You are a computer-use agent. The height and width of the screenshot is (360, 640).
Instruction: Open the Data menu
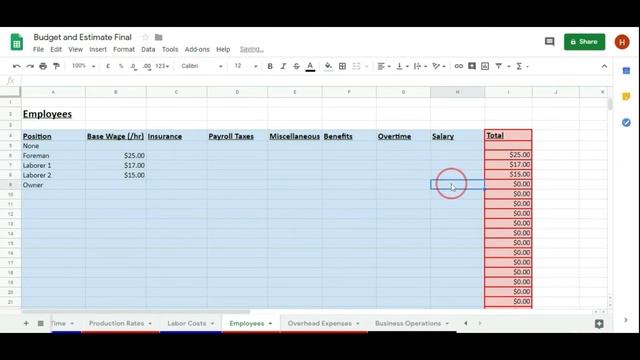point(148,49)
